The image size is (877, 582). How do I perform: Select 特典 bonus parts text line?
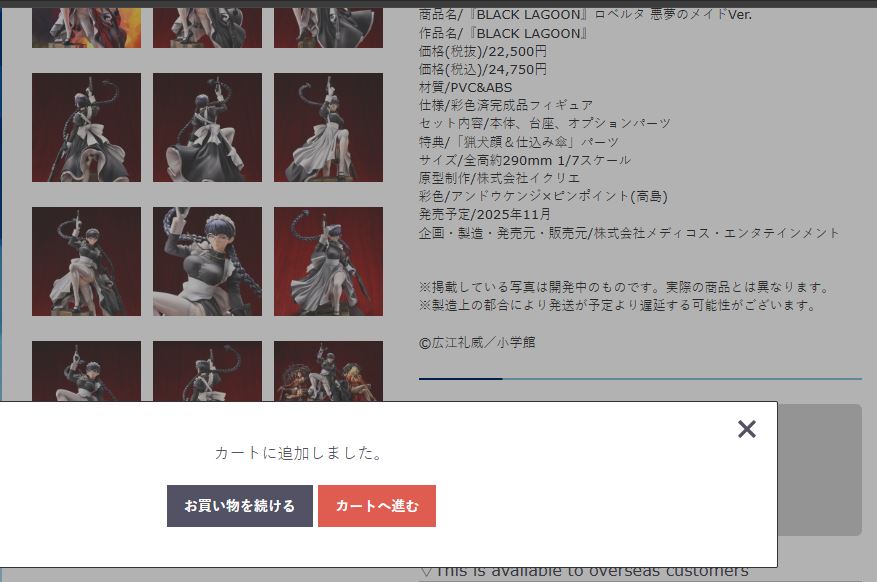(518, 141)
